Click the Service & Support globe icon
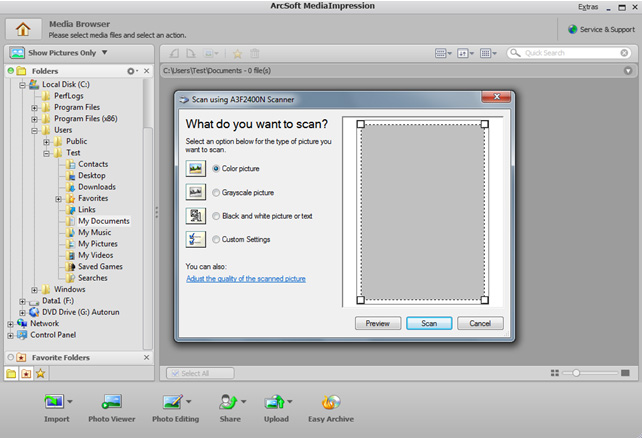 click(572, 29)
